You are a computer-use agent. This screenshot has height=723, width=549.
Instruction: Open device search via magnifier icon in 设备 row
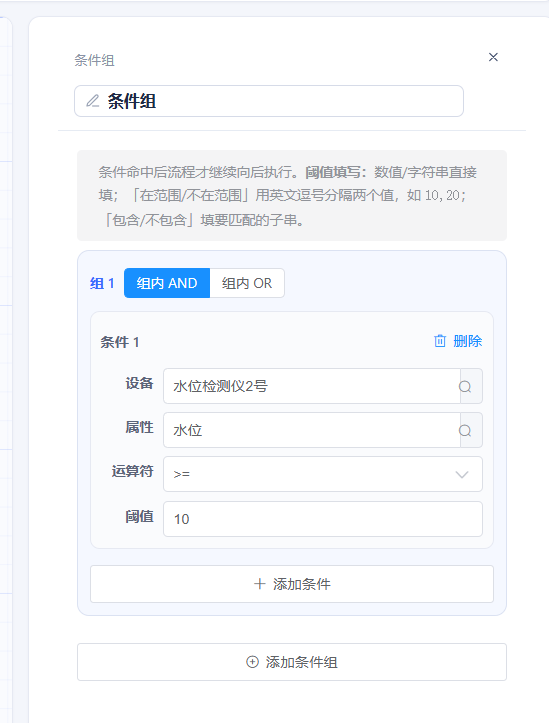465,386
